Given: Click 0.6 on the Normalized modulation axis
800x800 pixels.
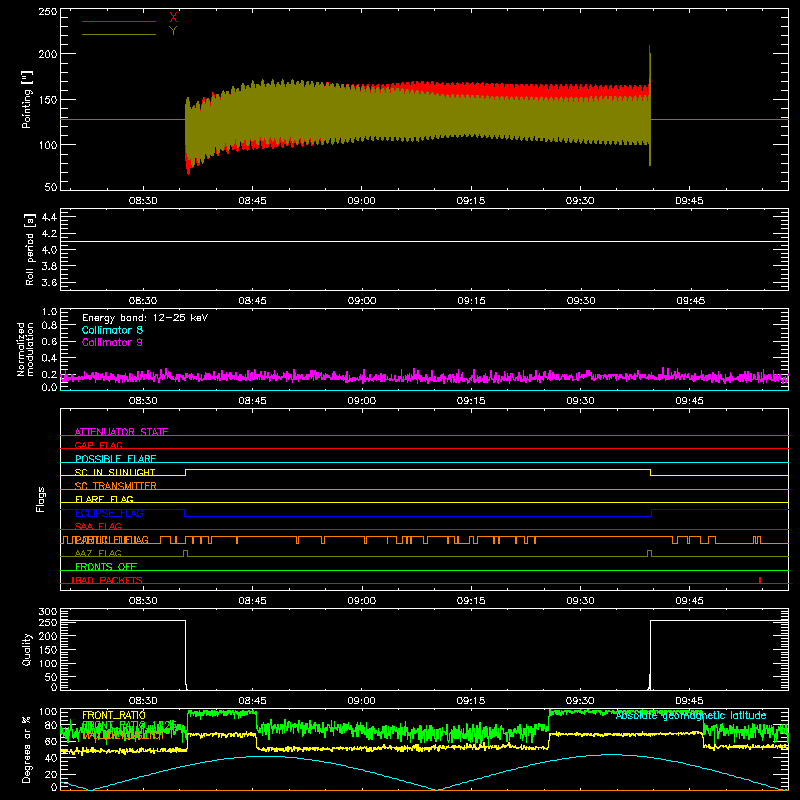Looking at the screenshot, I should coord(49,341).
